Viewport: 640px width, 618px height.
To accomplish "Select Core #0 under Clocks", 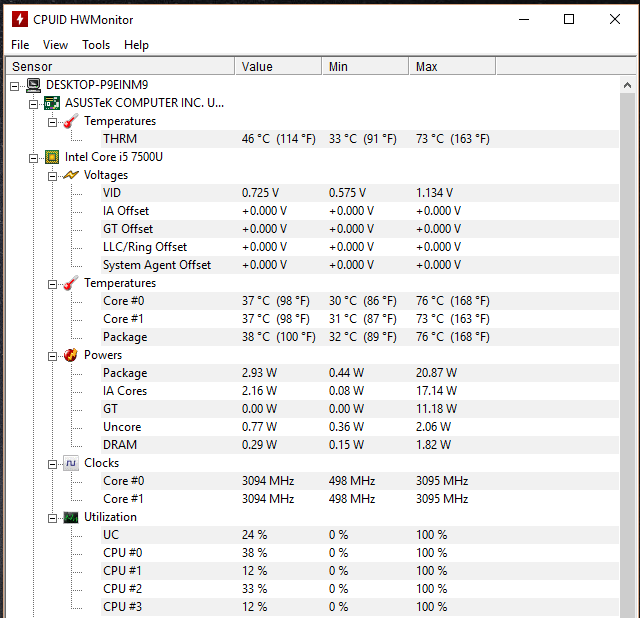I will [x=360, y=481].
